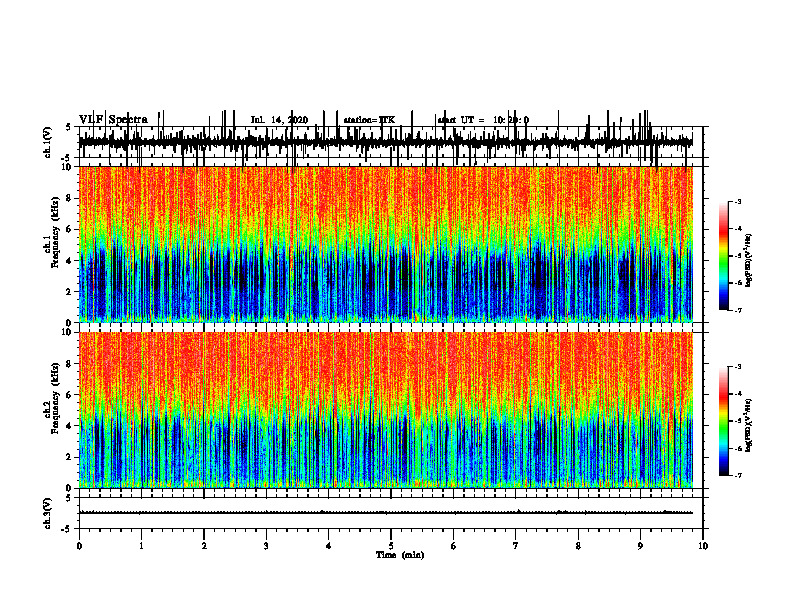Click the date 'Jul. 14, 2020'
792x612 pixels.
click(279, 120)
